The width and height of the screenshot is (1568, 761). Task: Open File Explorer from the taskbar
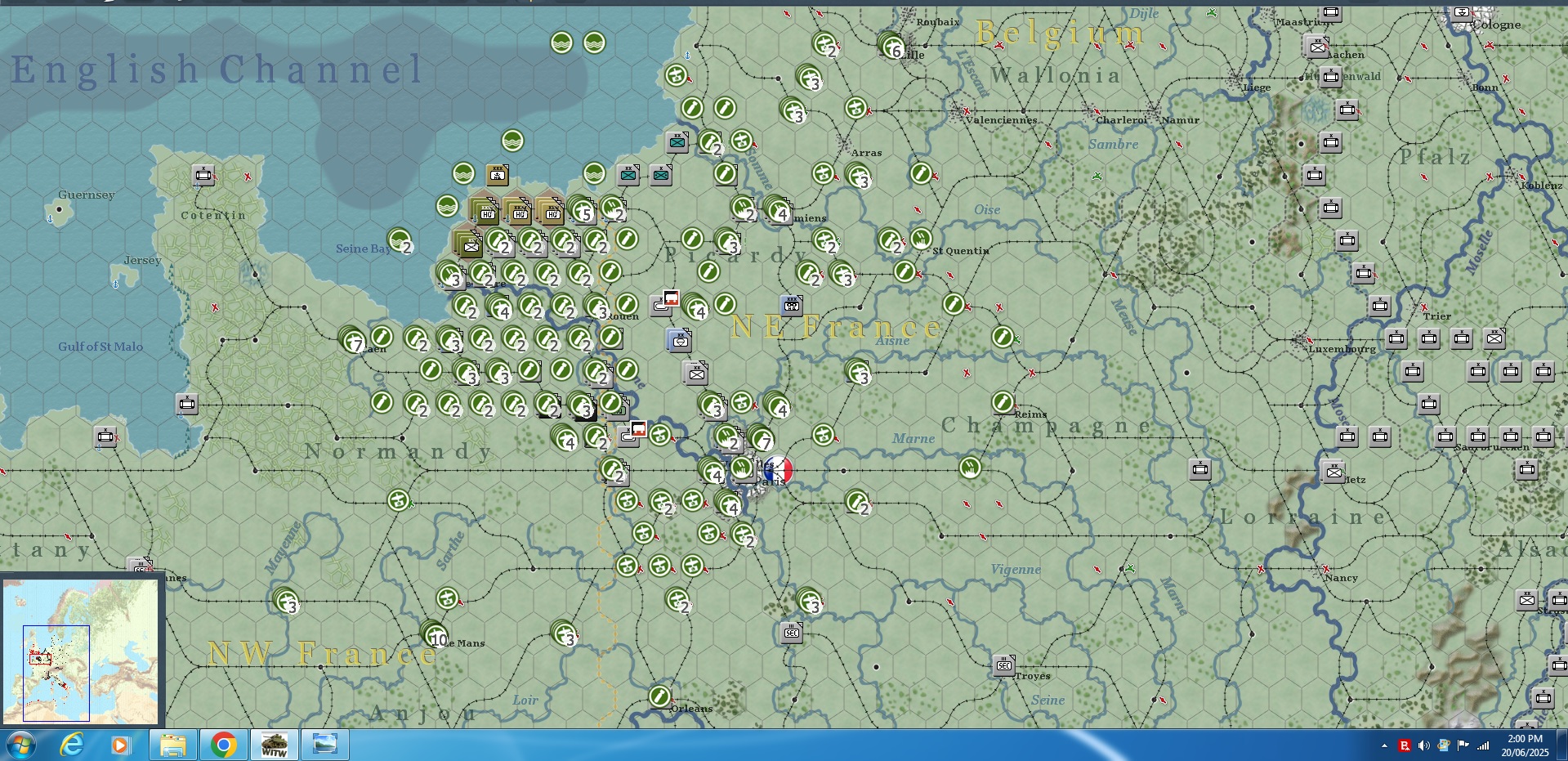click(172, 745)
